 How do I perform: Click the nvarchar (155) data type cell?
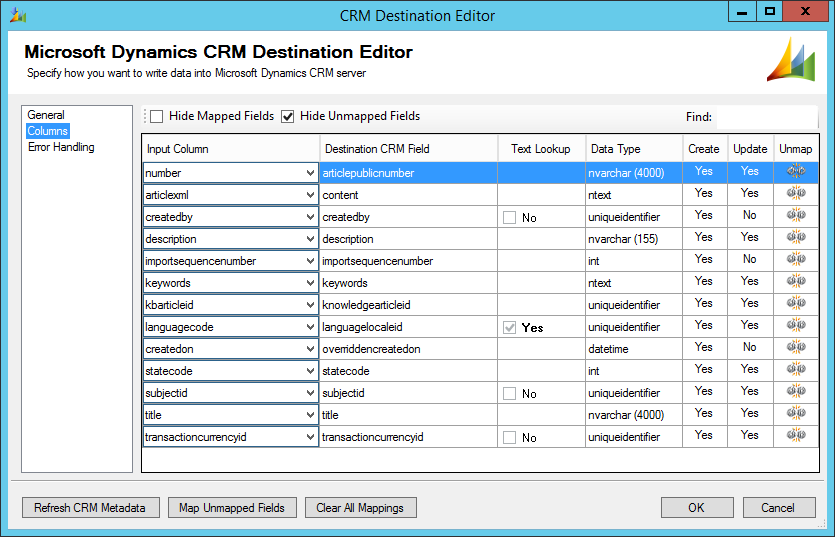tap(634, 239)
